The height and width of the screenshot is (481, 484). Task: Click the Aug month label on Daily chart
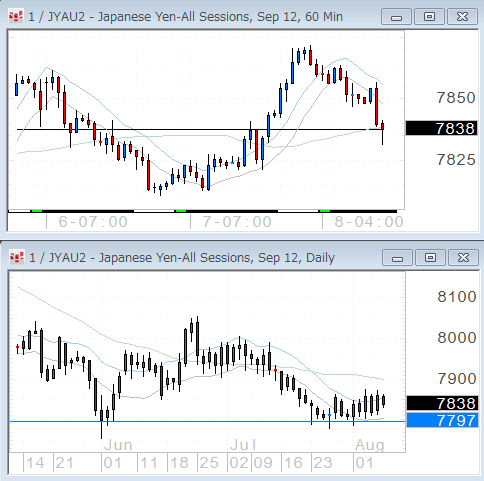coord(370,445)
